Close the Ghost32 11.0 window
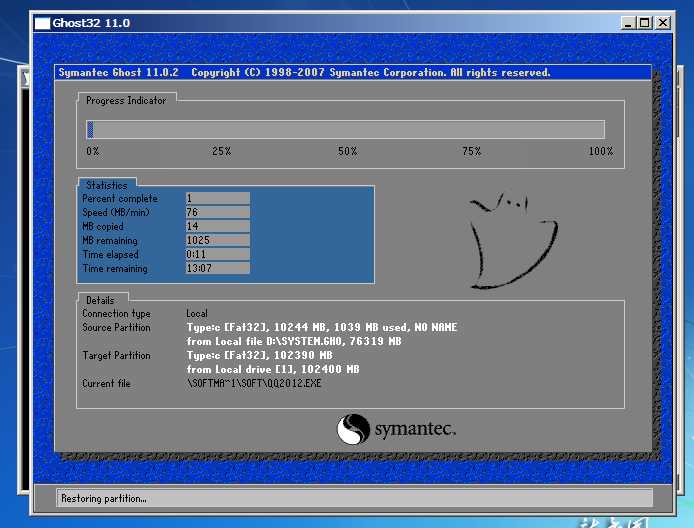This screenshot has height=528, width=694. (663, 23)
